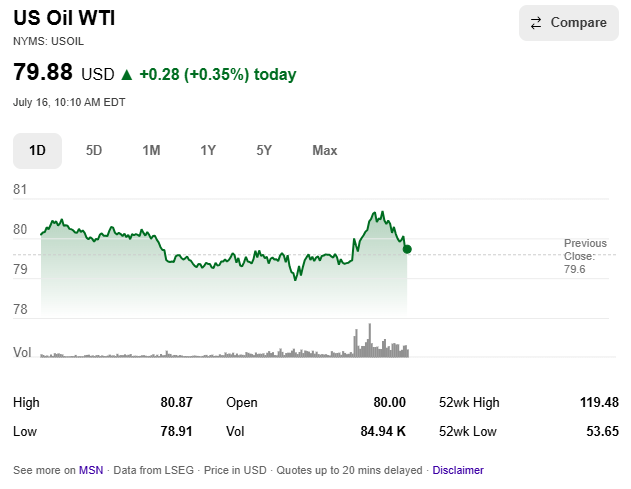Click the green up-triangle price change icon
631x489 pixels.
(127, 75)
